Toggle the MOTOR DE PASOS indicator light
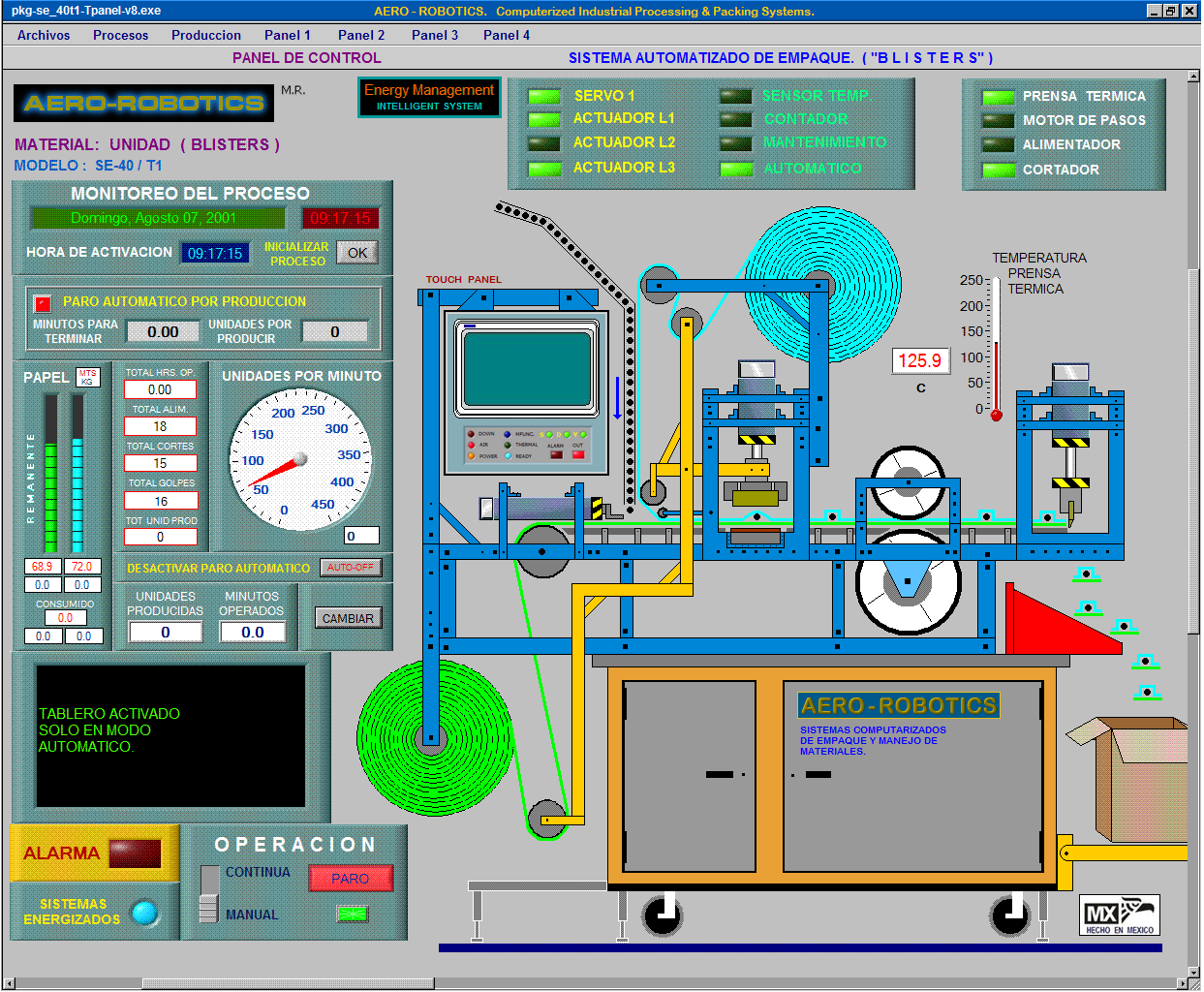 (998, 121)
